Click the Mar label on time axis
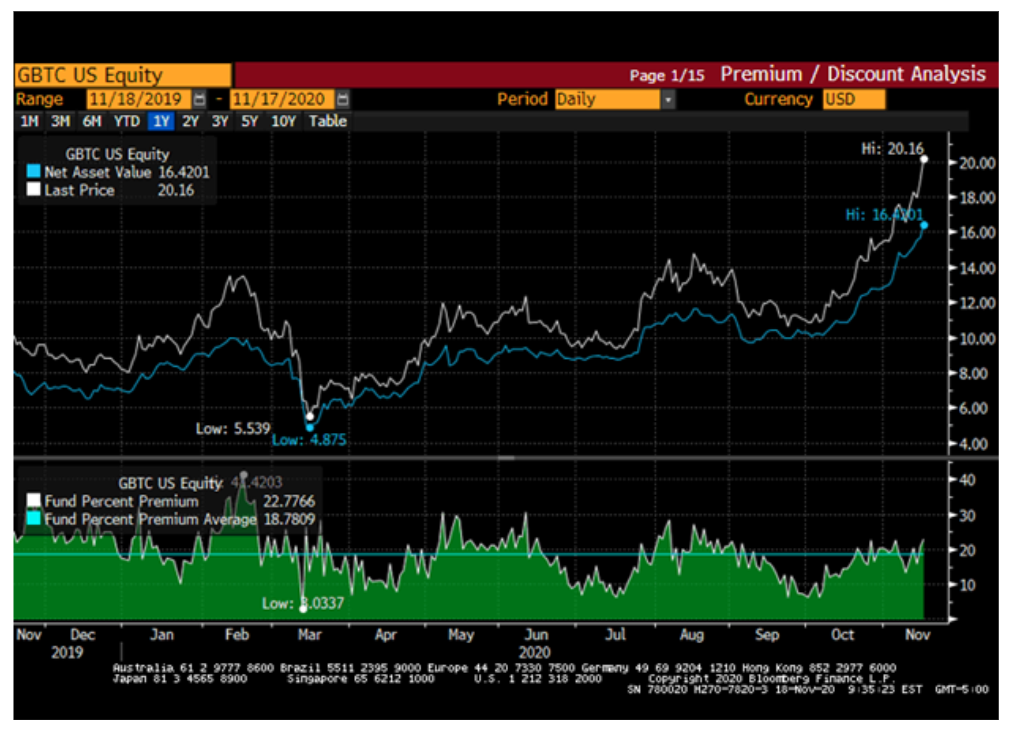1012x738 pixels. pos(310,635)
